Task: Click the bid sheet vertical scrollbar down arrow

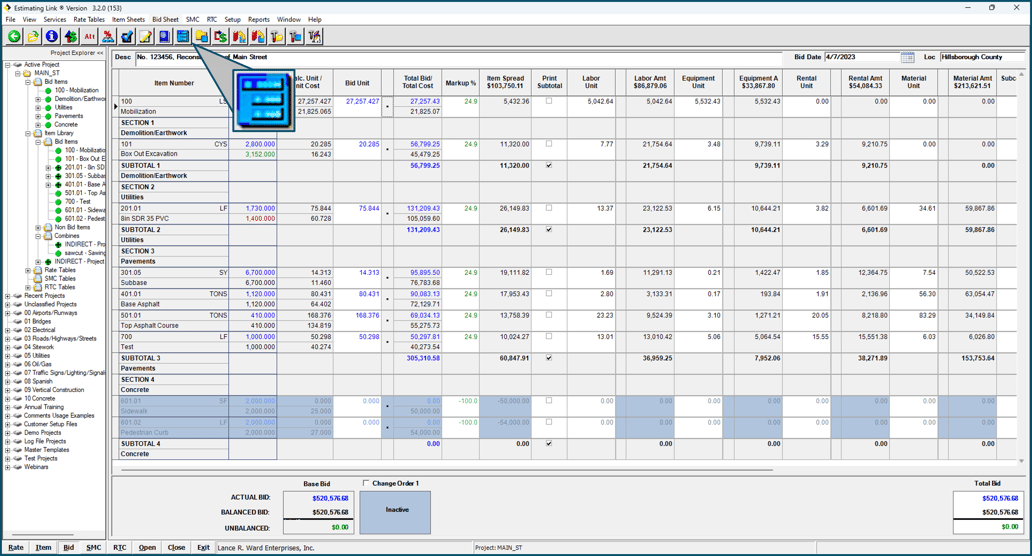Action: 1021,461
